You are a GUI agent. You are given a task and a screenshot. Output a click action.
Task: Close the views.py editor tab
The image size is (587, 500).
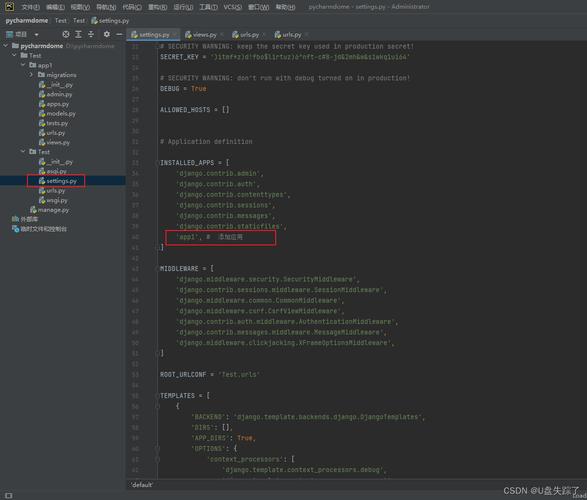[x=222, y=35]
